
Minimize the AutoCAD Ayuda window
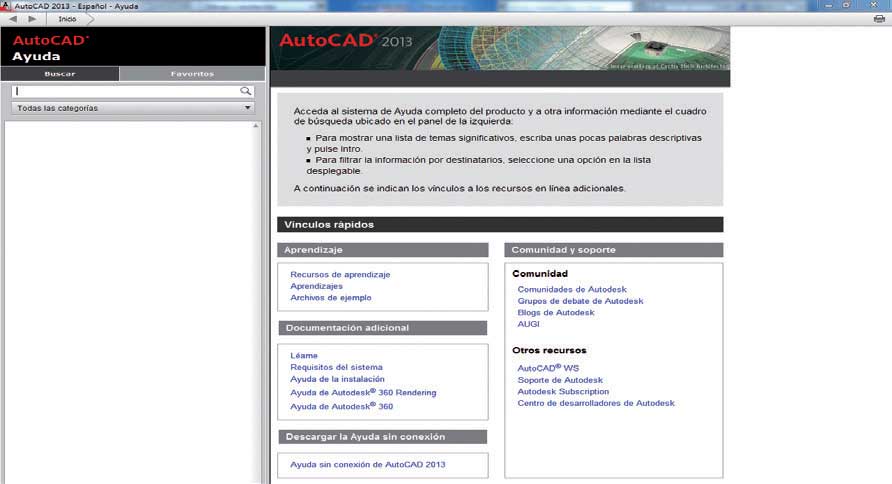pyautogui.click(x=828, y=5)
